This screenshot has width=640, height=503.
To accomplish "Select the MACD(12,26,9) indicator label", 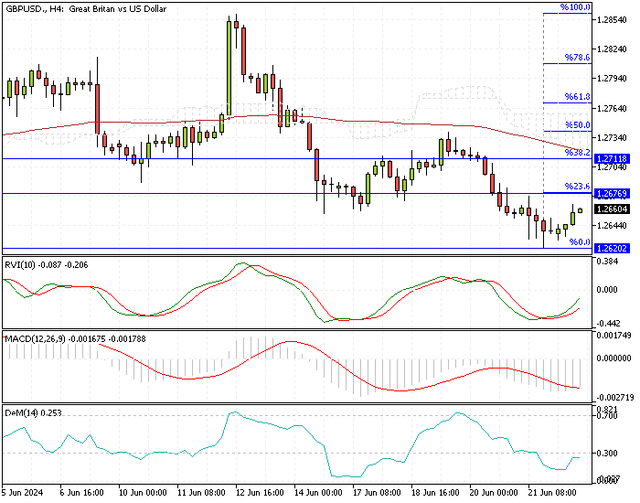I will pos(75,339).
